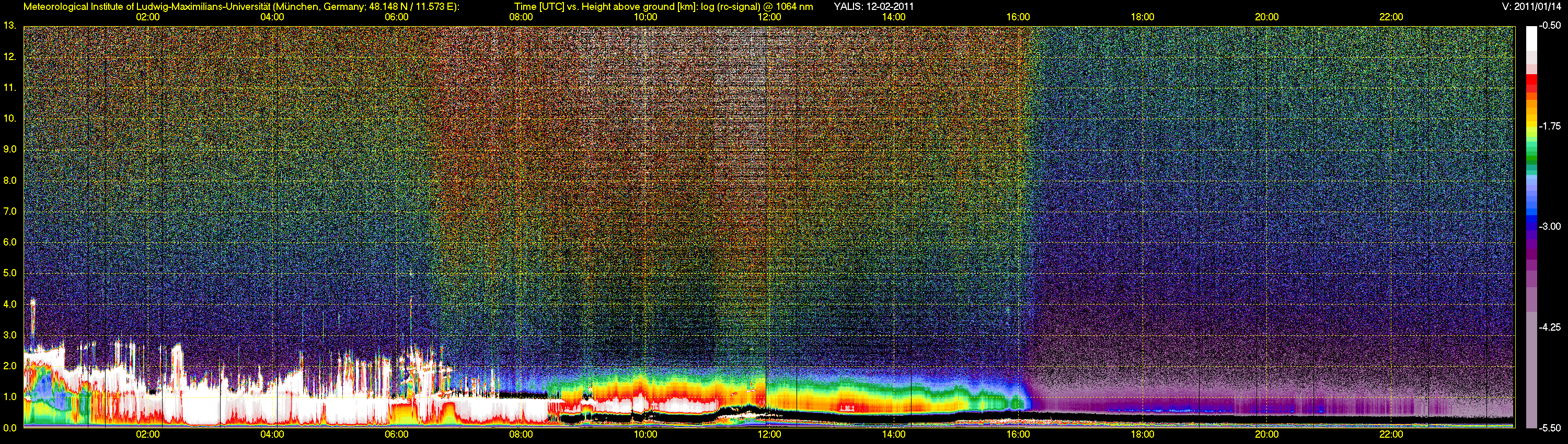Click the 6.0 height axis label
Viewport: 1568px width, 444px height.
point(10,242)
